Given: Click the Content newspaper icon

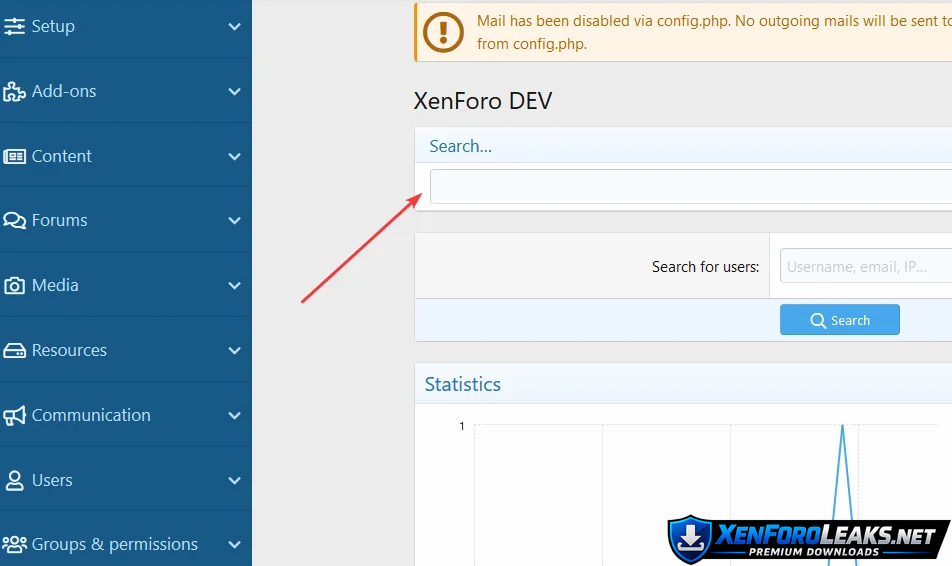Looking at the screenshot, I should pos(14,156).
